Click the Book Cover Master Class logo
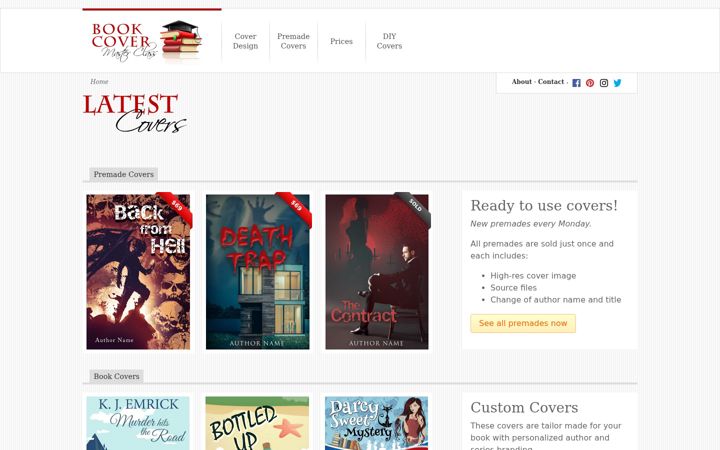Image resolution: width=720 pixels, height=450 pixels. (x=147, y=41)
